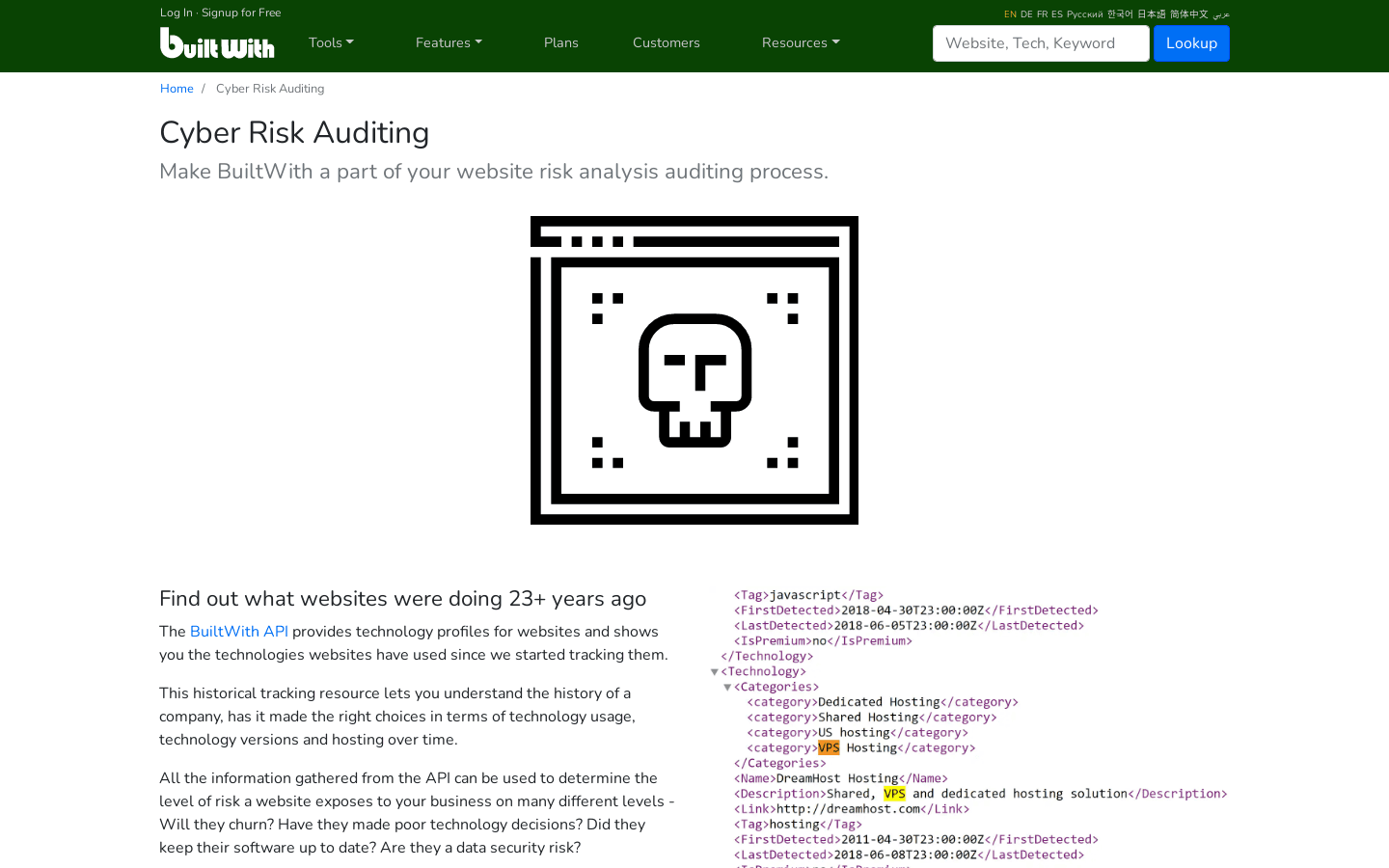Click the Log In link
The image size is (1389, 868).
pyautogui.click(x=177, y=13)
